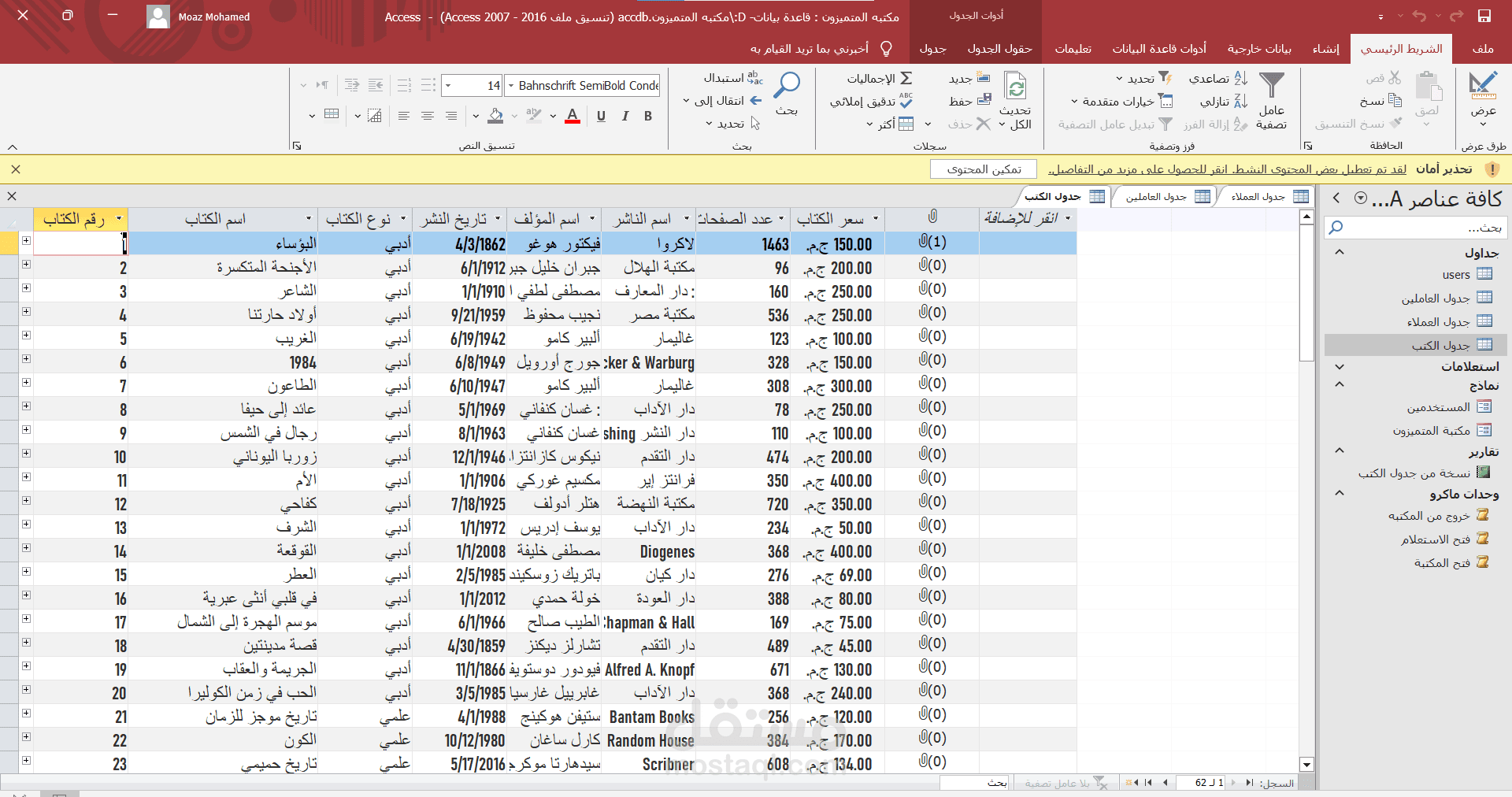Open the ملف (File) menu
1512x797 pixels.
pos(1483,49)
